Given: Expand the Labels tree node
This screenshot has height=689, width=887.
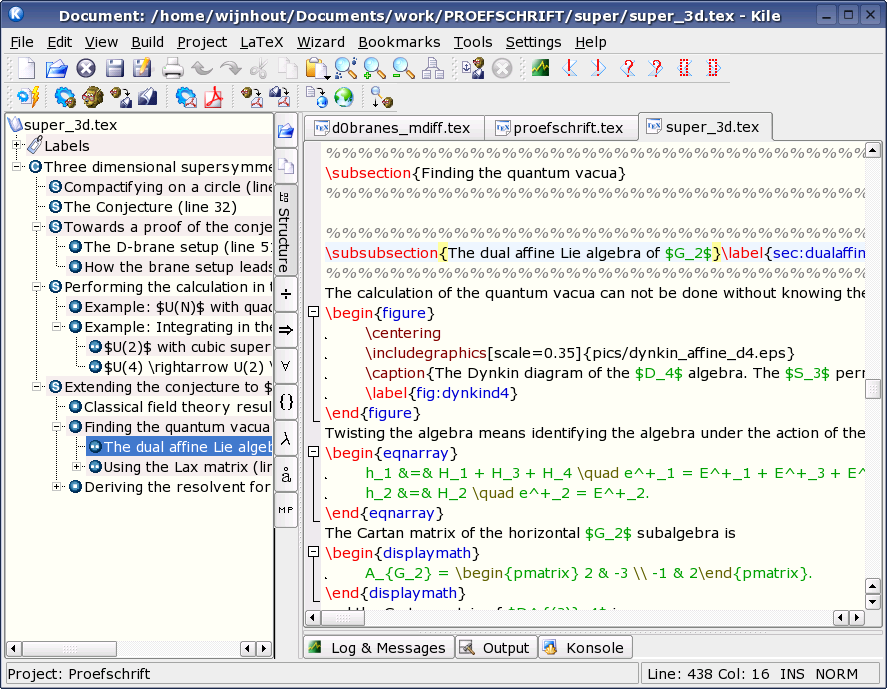Looking at the screenshot, I should click(16, 145).
